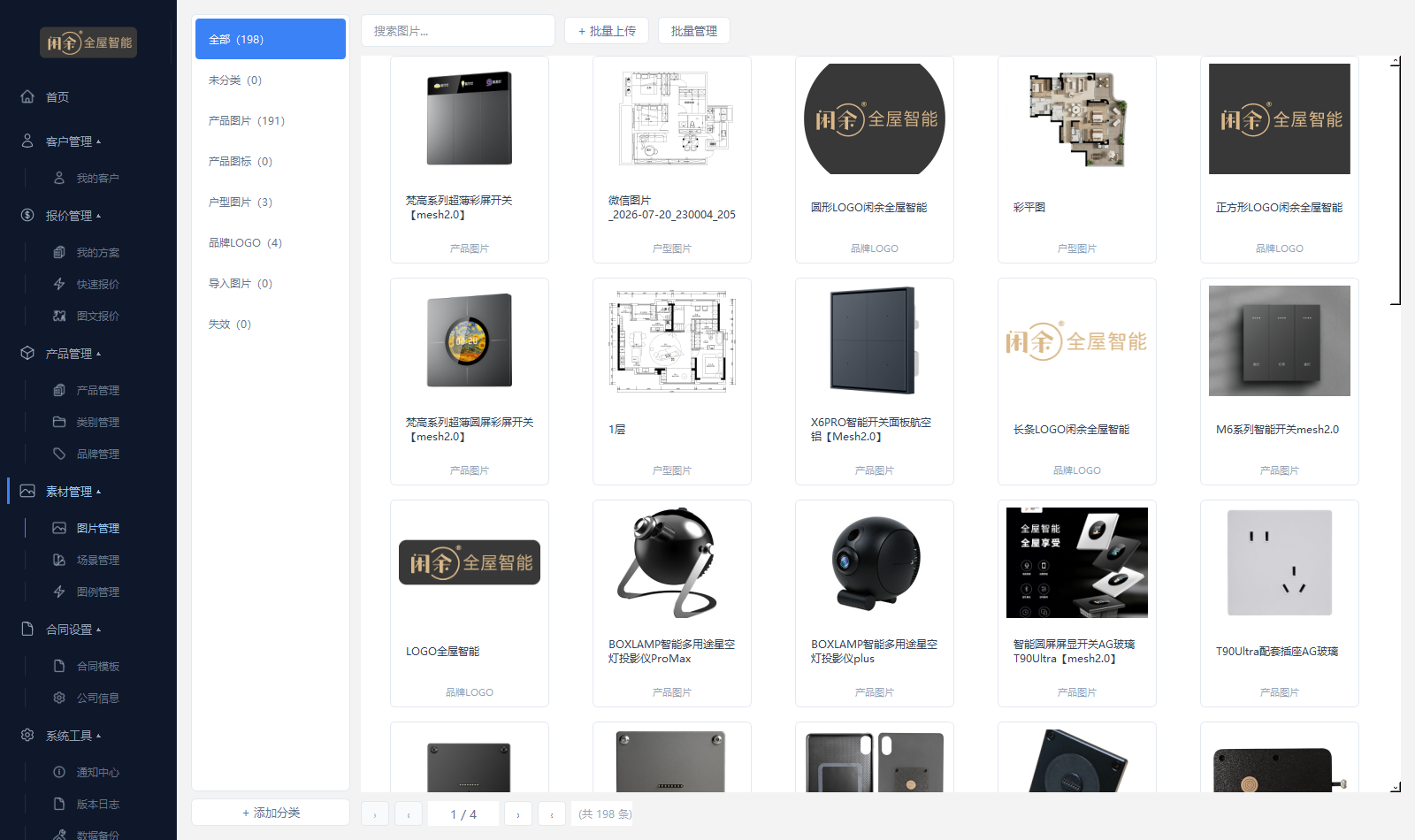Screen dimensions: 1415x840
Task: Collapse the 合同设置 sidebar group
Action: coord(61,630)
